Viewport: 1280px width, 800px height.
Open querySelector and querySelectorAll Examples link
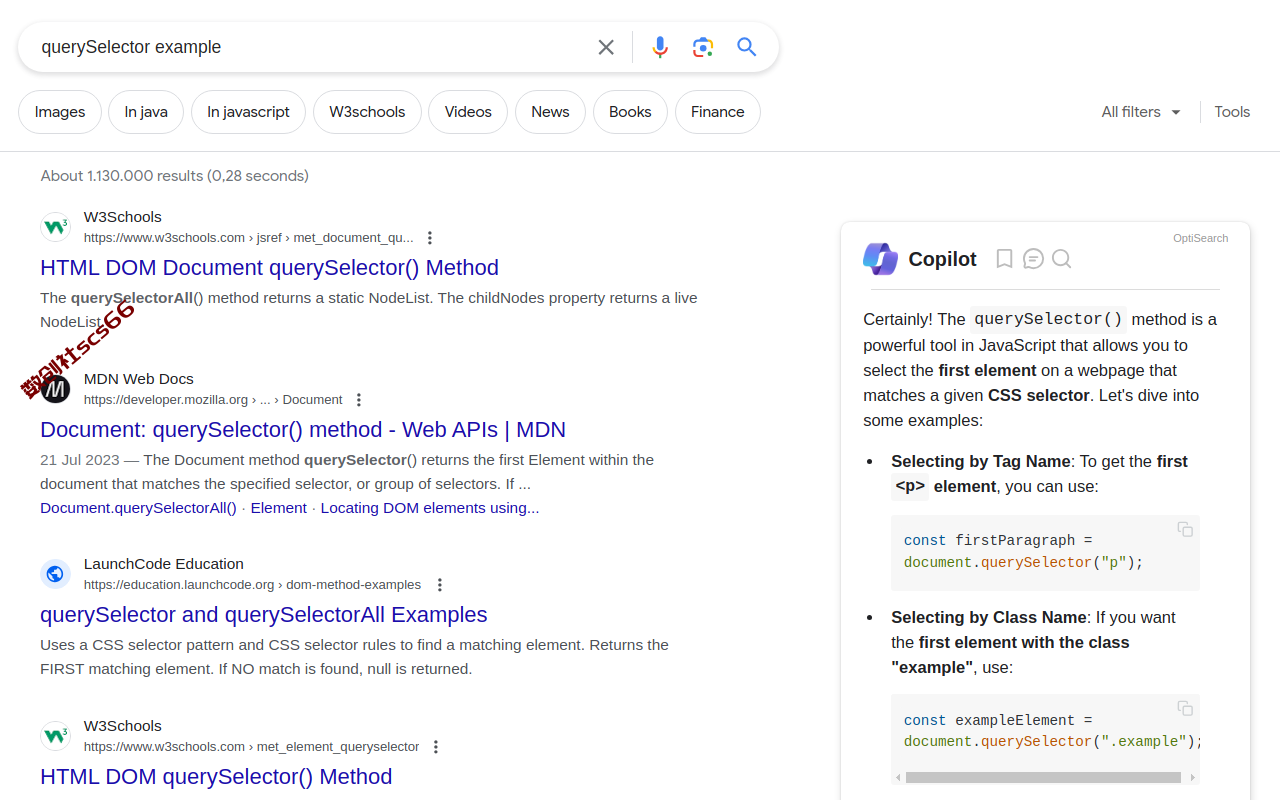coord(264,614)
